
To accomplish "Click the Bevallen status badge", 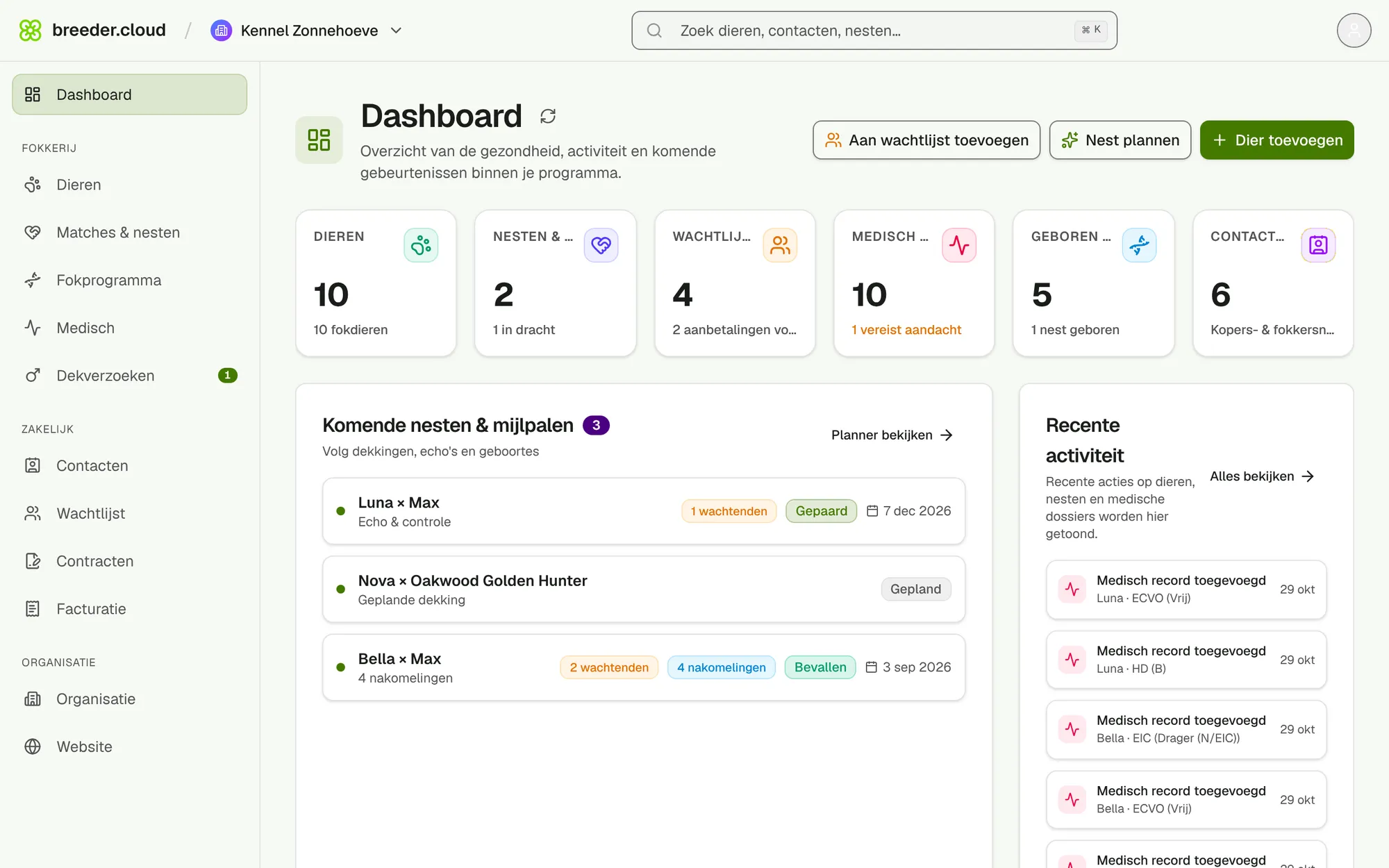I will [820, 667].
